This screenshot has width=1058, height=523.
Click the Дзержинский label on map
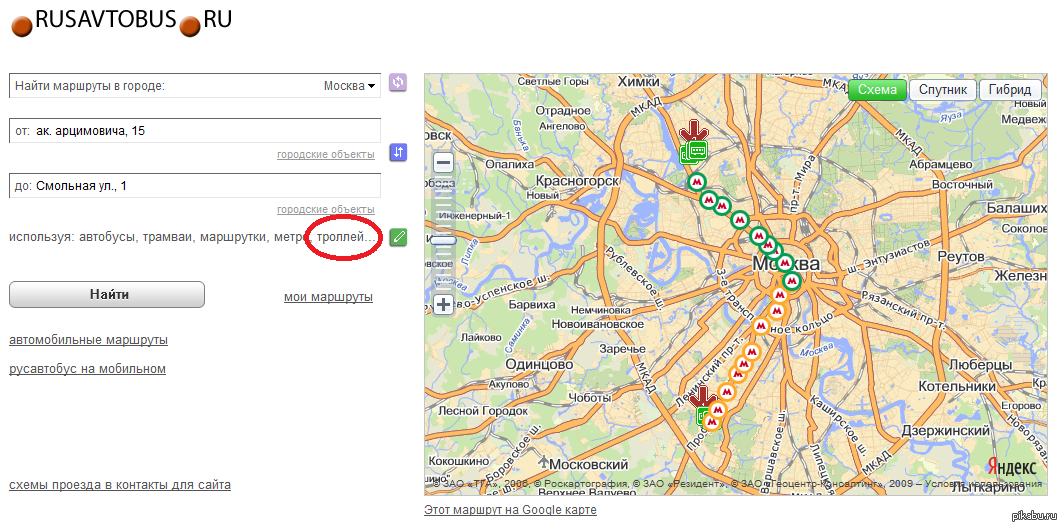945,431
